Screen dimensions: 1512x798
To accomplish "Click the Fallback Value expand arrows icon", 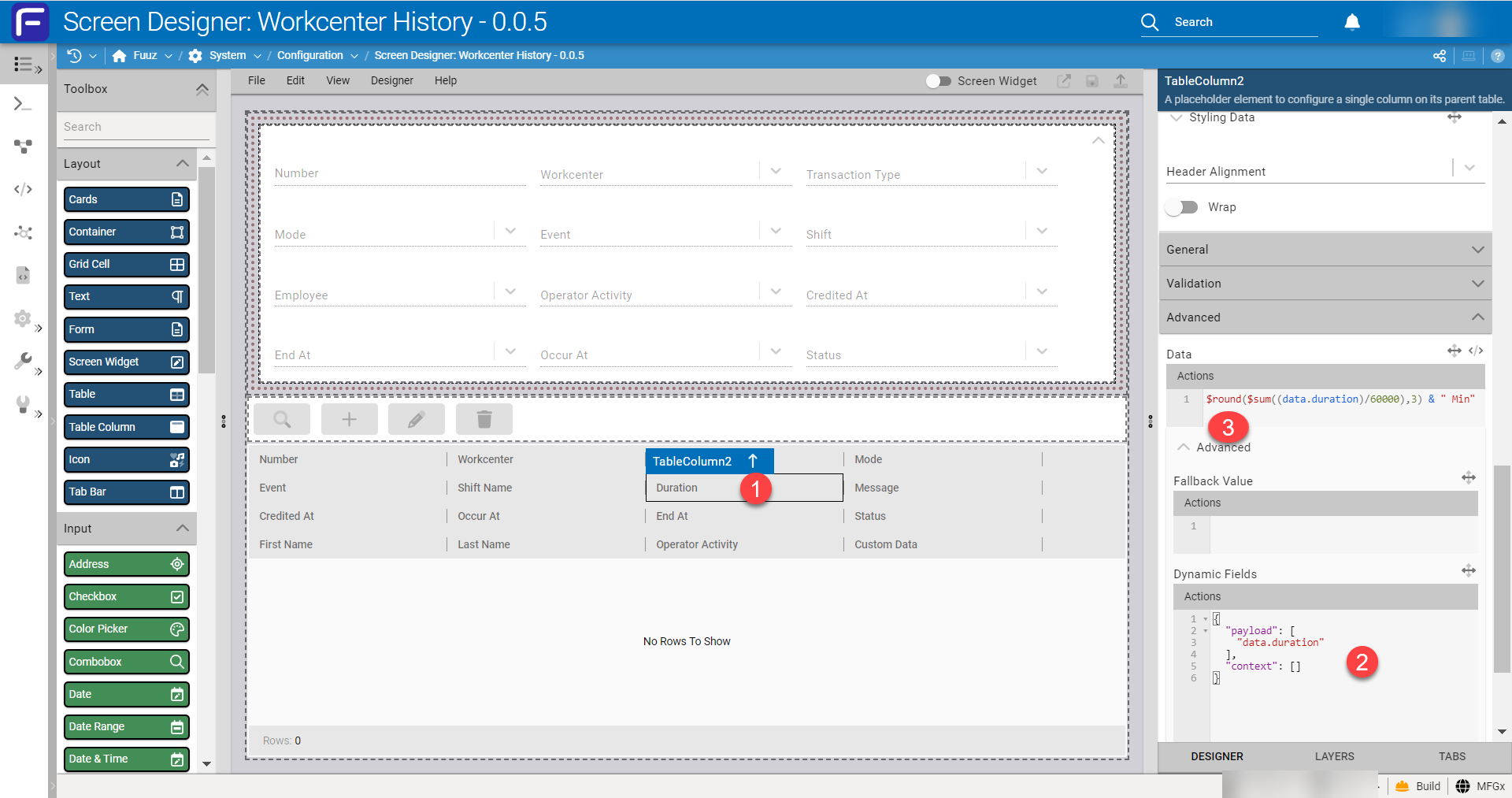I will pyautogui.click(x=1469, y=477).
